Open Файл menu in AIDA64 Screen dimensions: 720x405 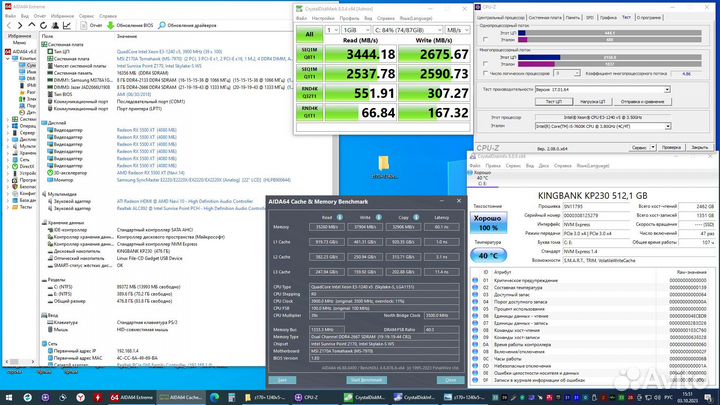[x=10, y=16]
